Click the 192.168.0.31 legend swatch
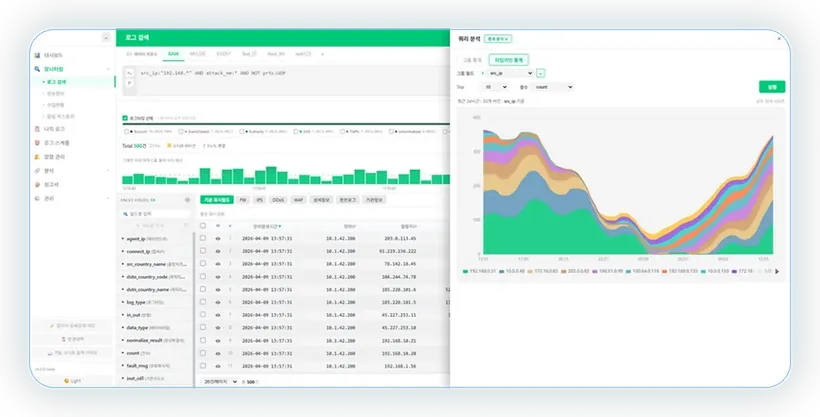Viewport: 820px width, 417px height. coord(465,272)
